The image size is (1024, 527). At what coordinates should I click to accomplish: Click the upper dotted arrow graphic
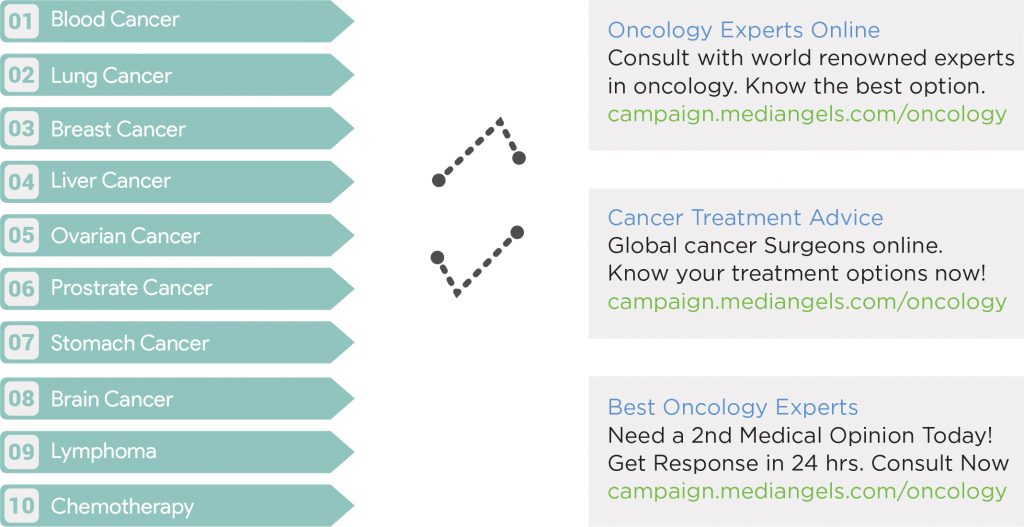[479, 152]
